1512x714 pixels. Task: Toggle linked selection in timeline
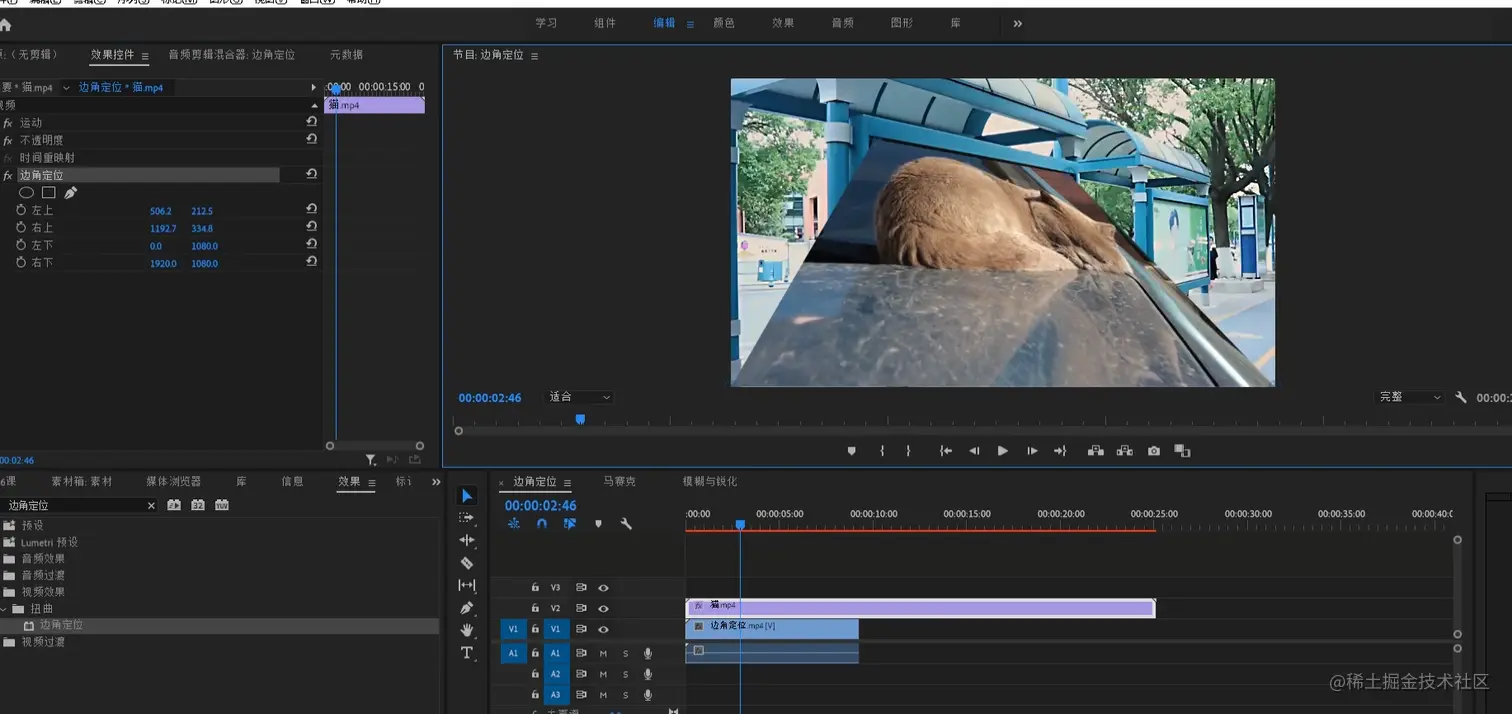(x=570, y=523)
